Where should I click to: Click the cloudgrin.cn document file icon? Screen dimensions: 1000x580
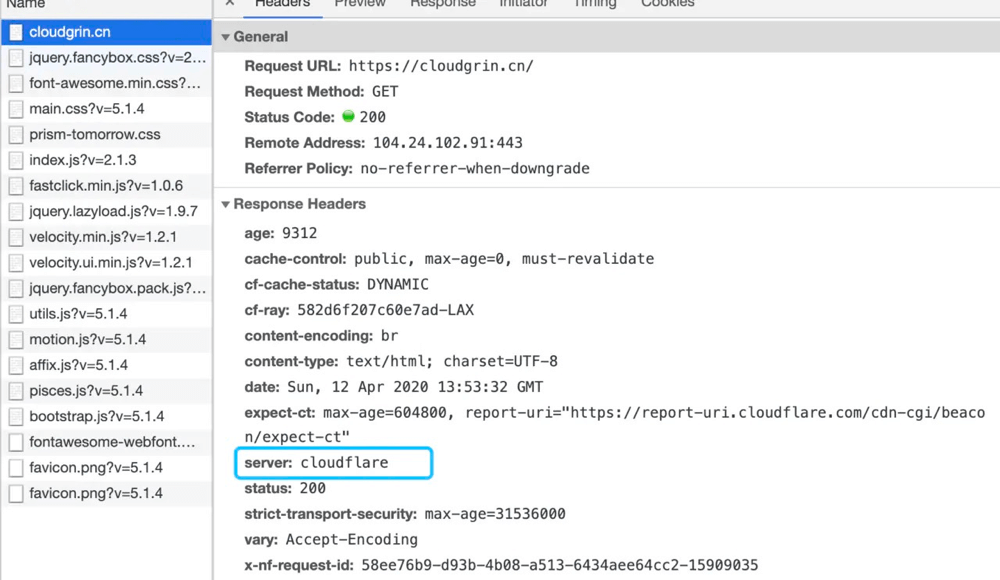tap(16, 32)
